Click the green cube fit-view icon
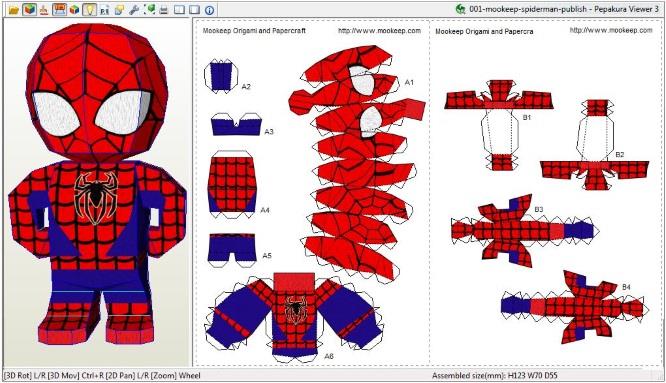 coord(149,9)
